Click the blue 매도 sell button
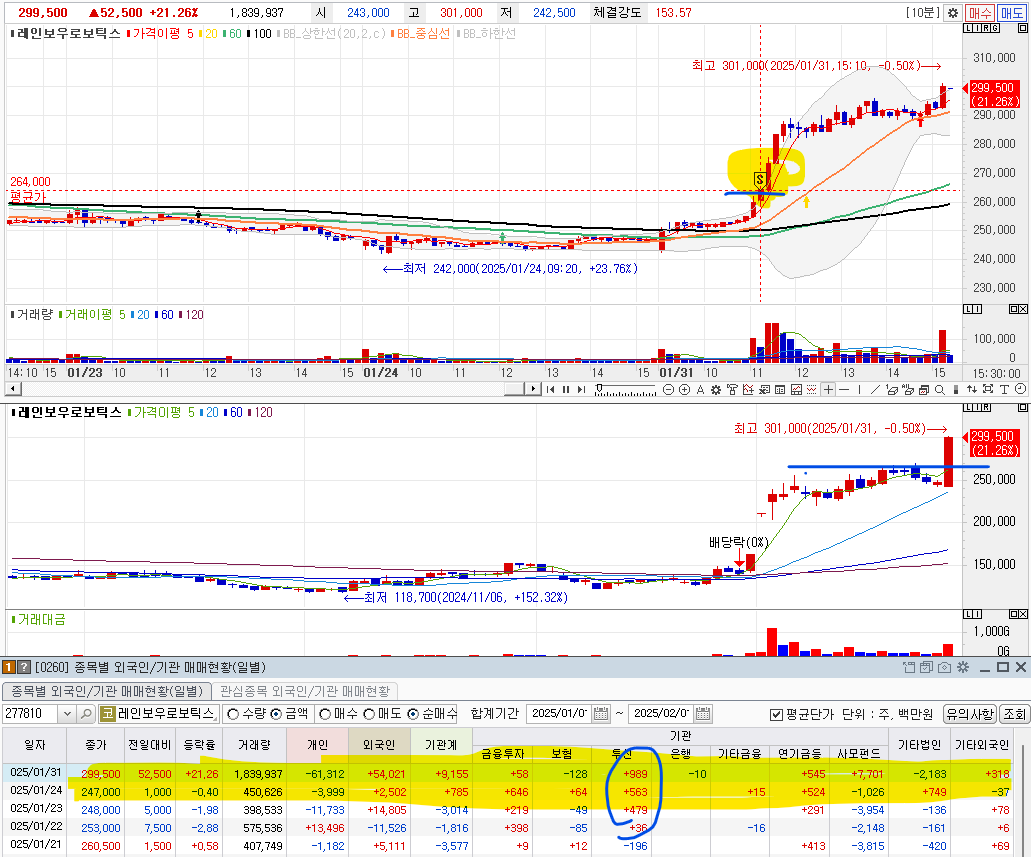Image resolution: width=1031 pixels, height=857 pixels. point(1012,12)
